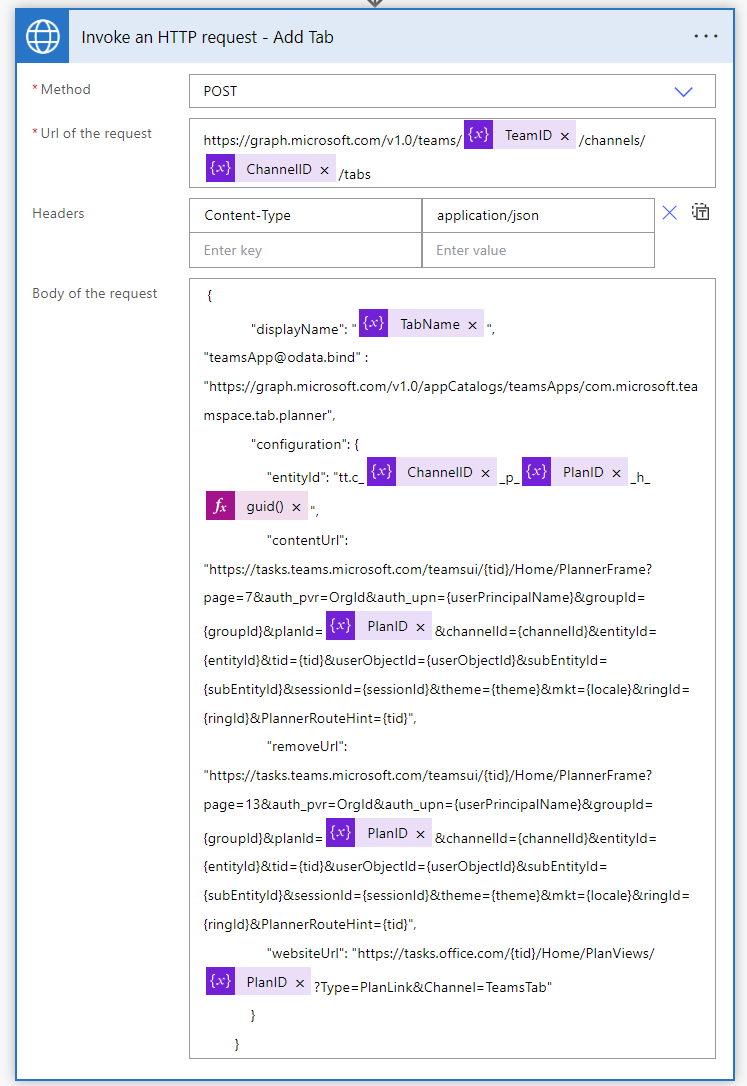Click the empty Enter key header field
Screen dimensions: 747x1086
(x=305, y=250)
